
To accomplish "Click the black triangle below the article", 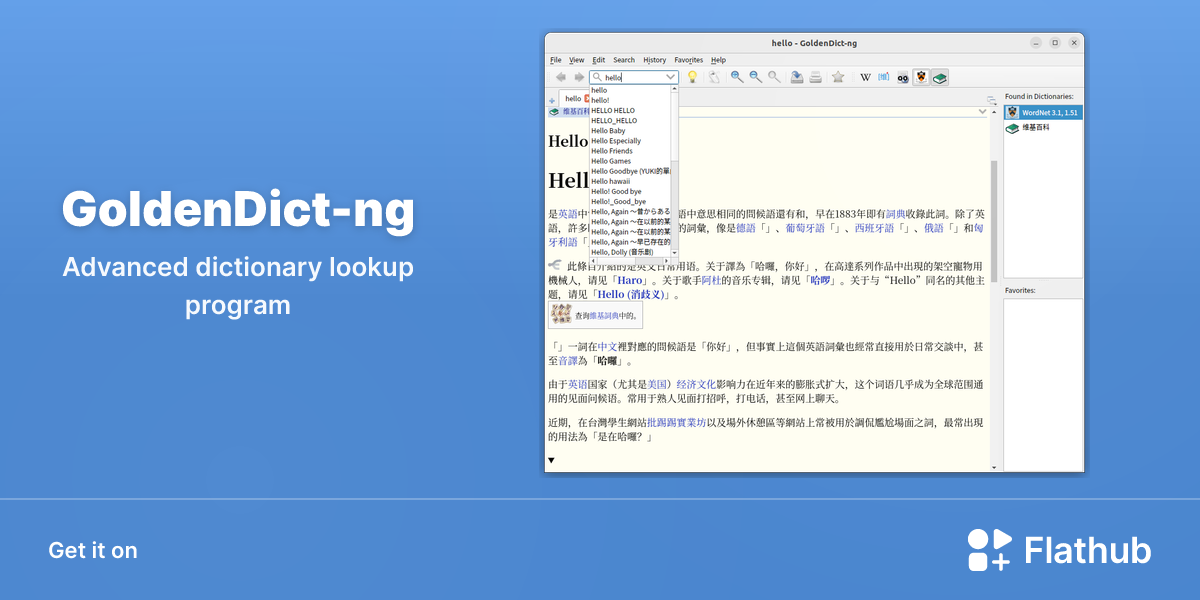I will 551,460.
